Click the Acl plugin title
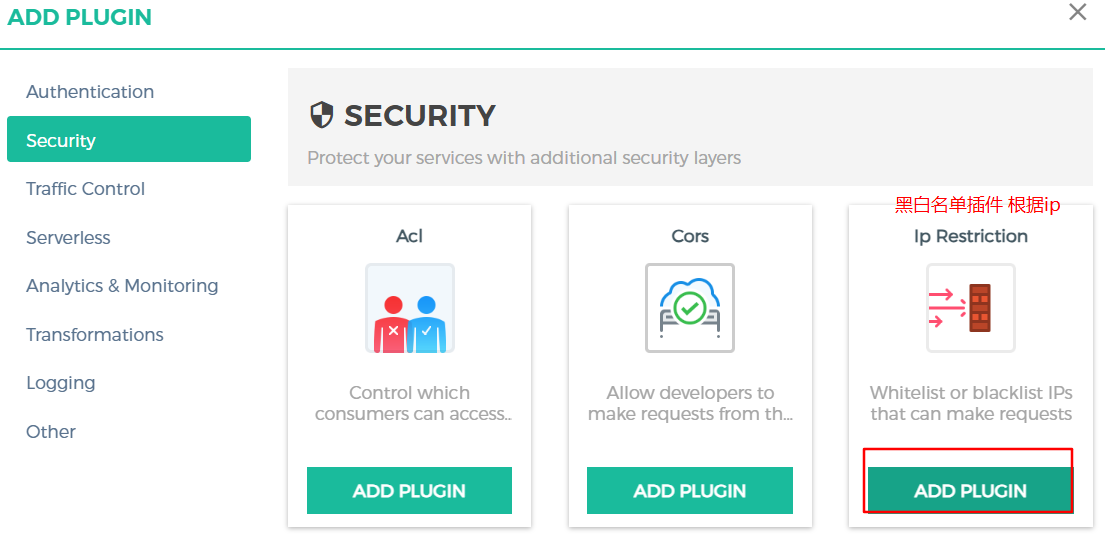Viewport: 1105px width, 546px height. (x=409, y=236)
